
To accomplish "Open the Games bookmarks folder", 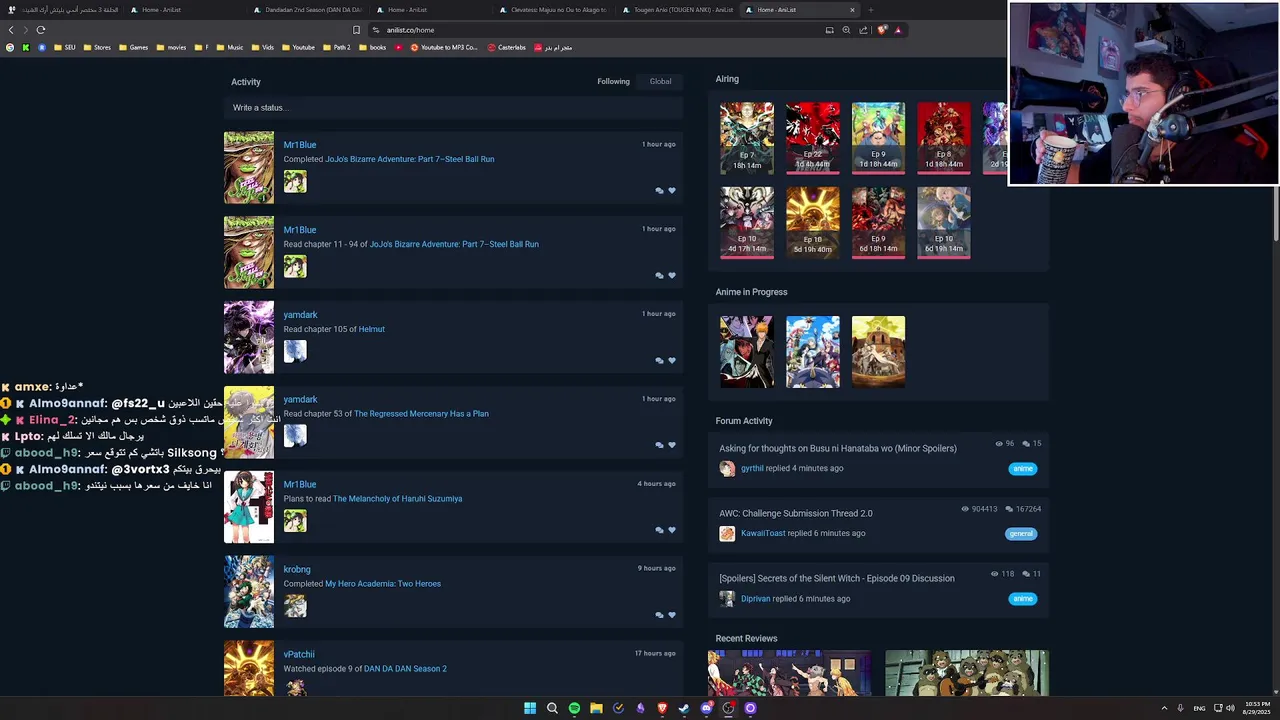I will pos(133,47).
